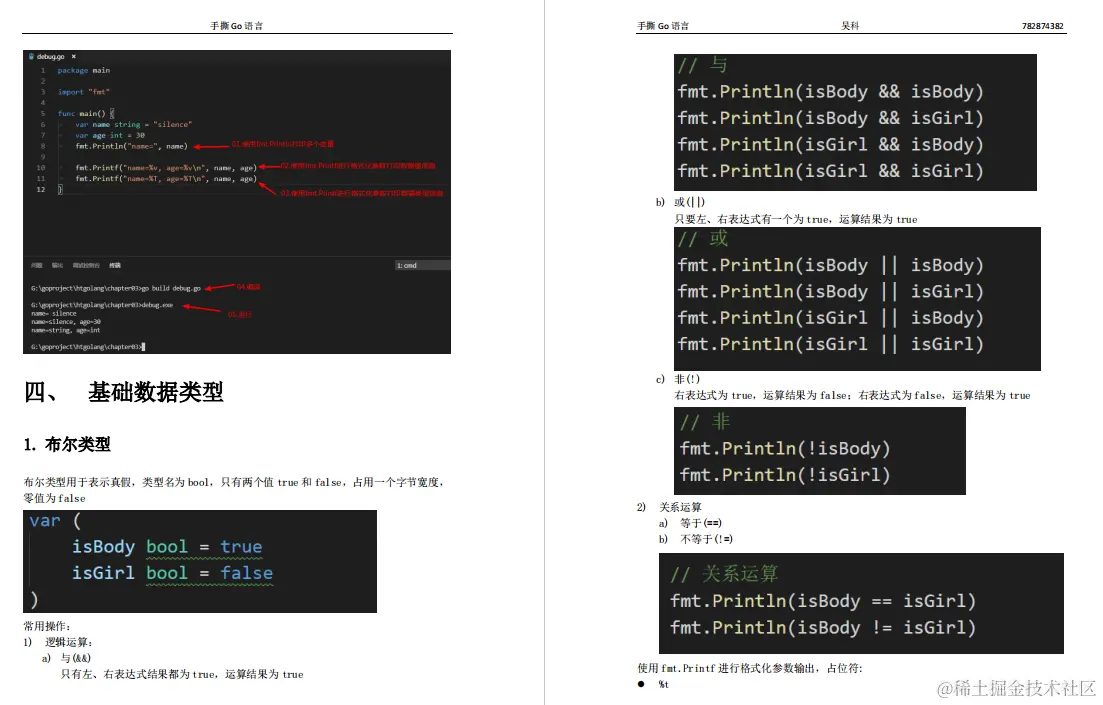Click the Printf line with %v placeholders
Image resolution: width=1103 pixels, height=705 pixels.
click(166, 167)
